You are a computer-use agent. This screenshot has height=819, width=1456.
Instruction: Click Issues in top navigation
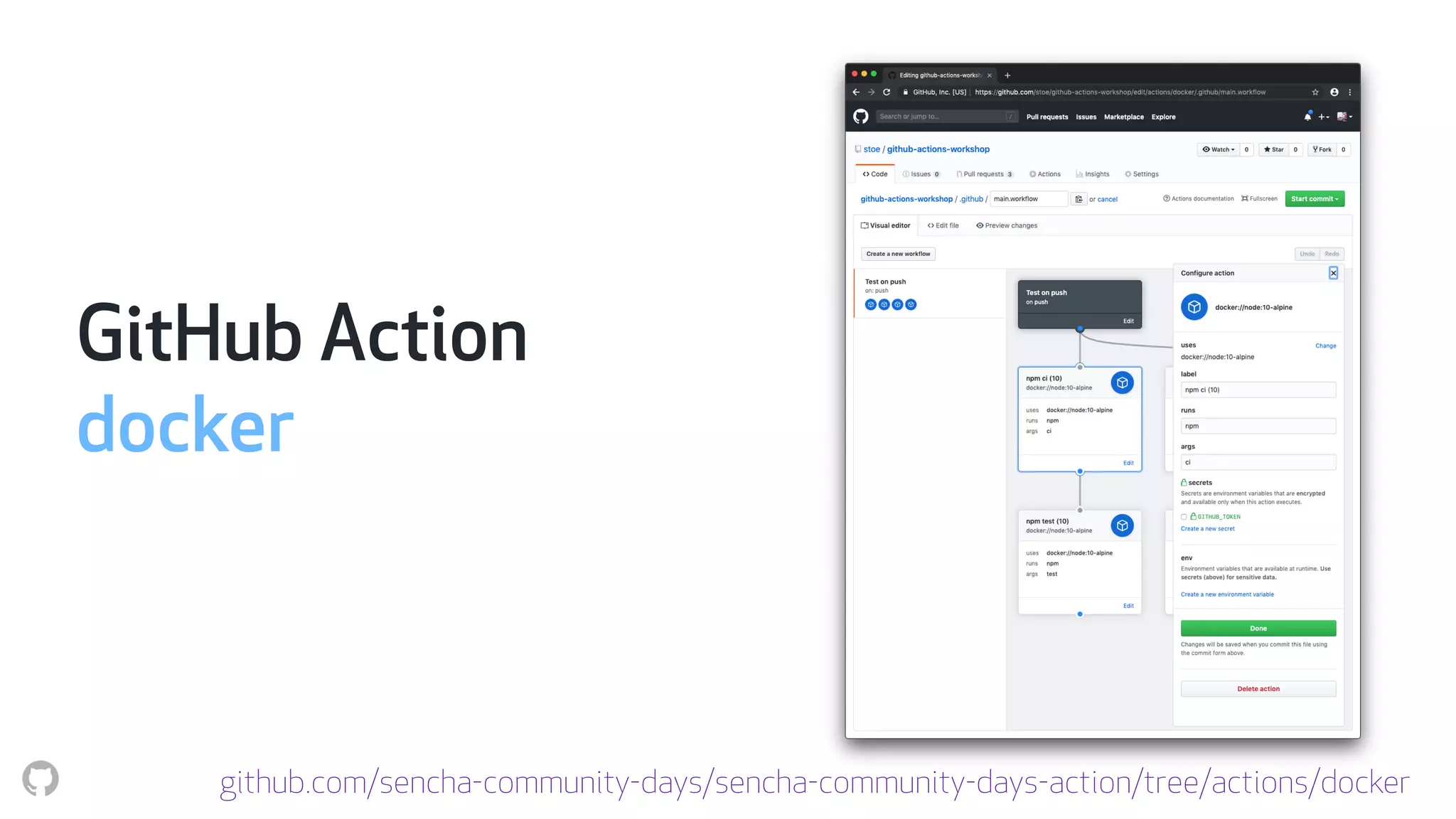(x=1086, y=117)
